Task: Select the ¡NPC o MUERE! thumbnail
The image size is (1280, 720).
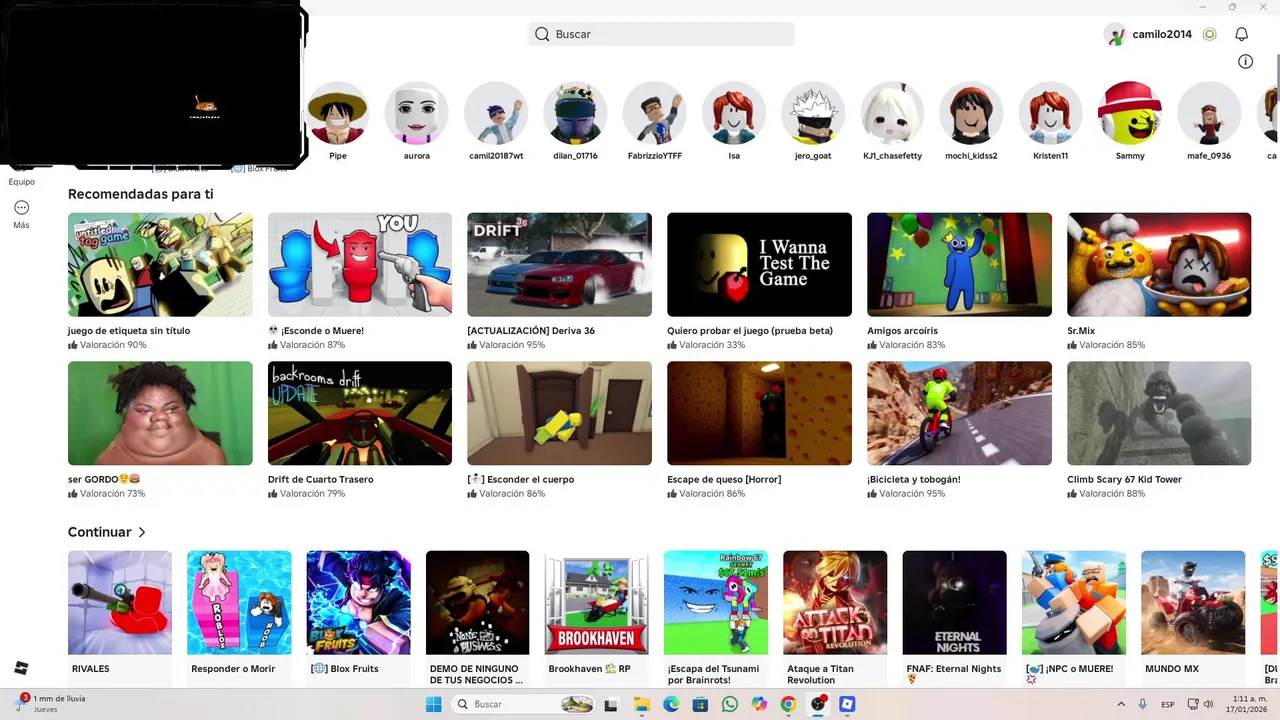Action: [x=1074, y=603]
